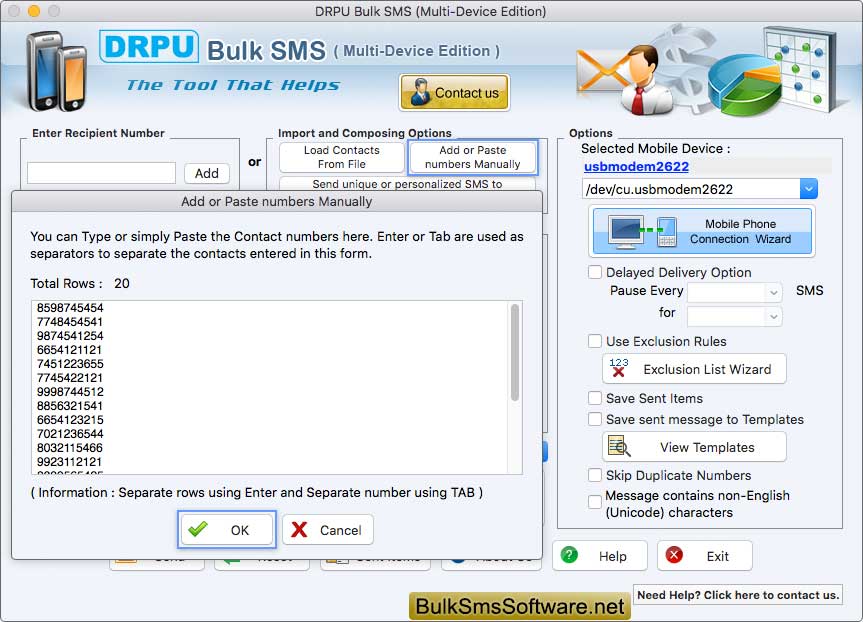Confirm the numbers with OK button
The image size is (863, 622).
[x=227, y=530]
